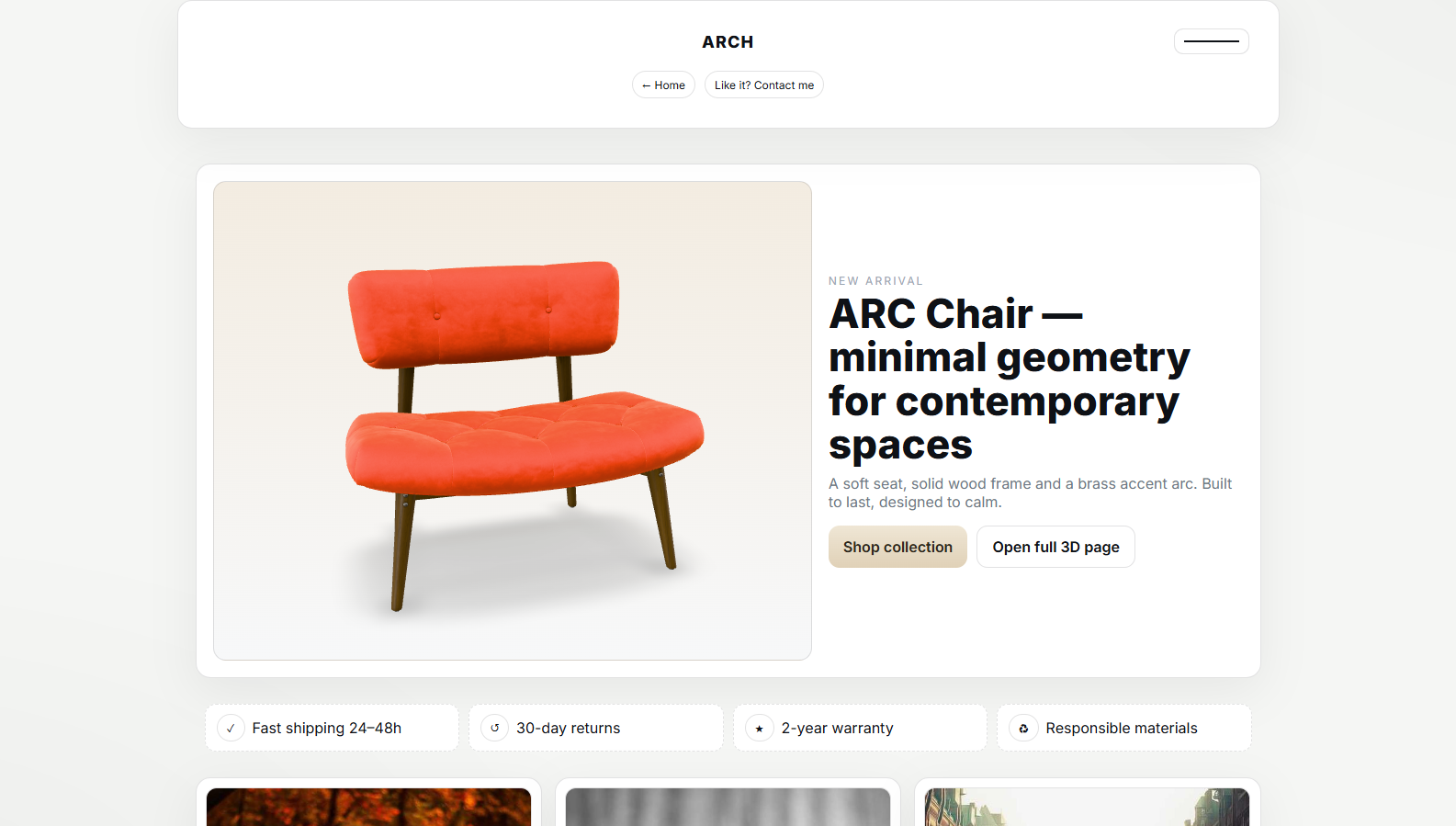Open the 'Like it? Contact me' link
Image resolution: width=1456 pixels, height=826 pixels.
[x=764, y=85]
